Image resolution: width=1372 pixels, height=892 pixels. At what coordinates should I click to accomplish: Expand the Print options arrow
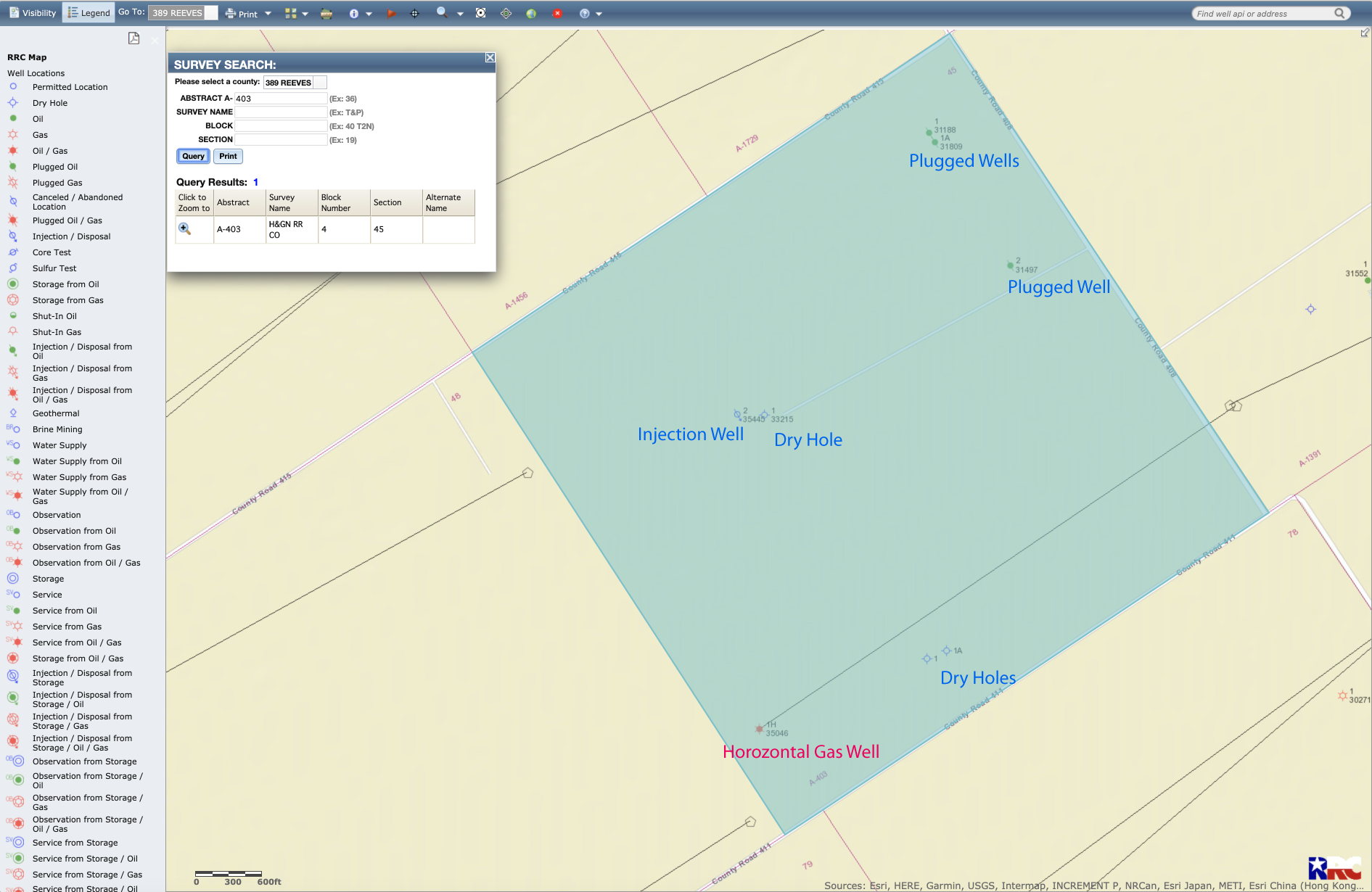coord(268,14)
